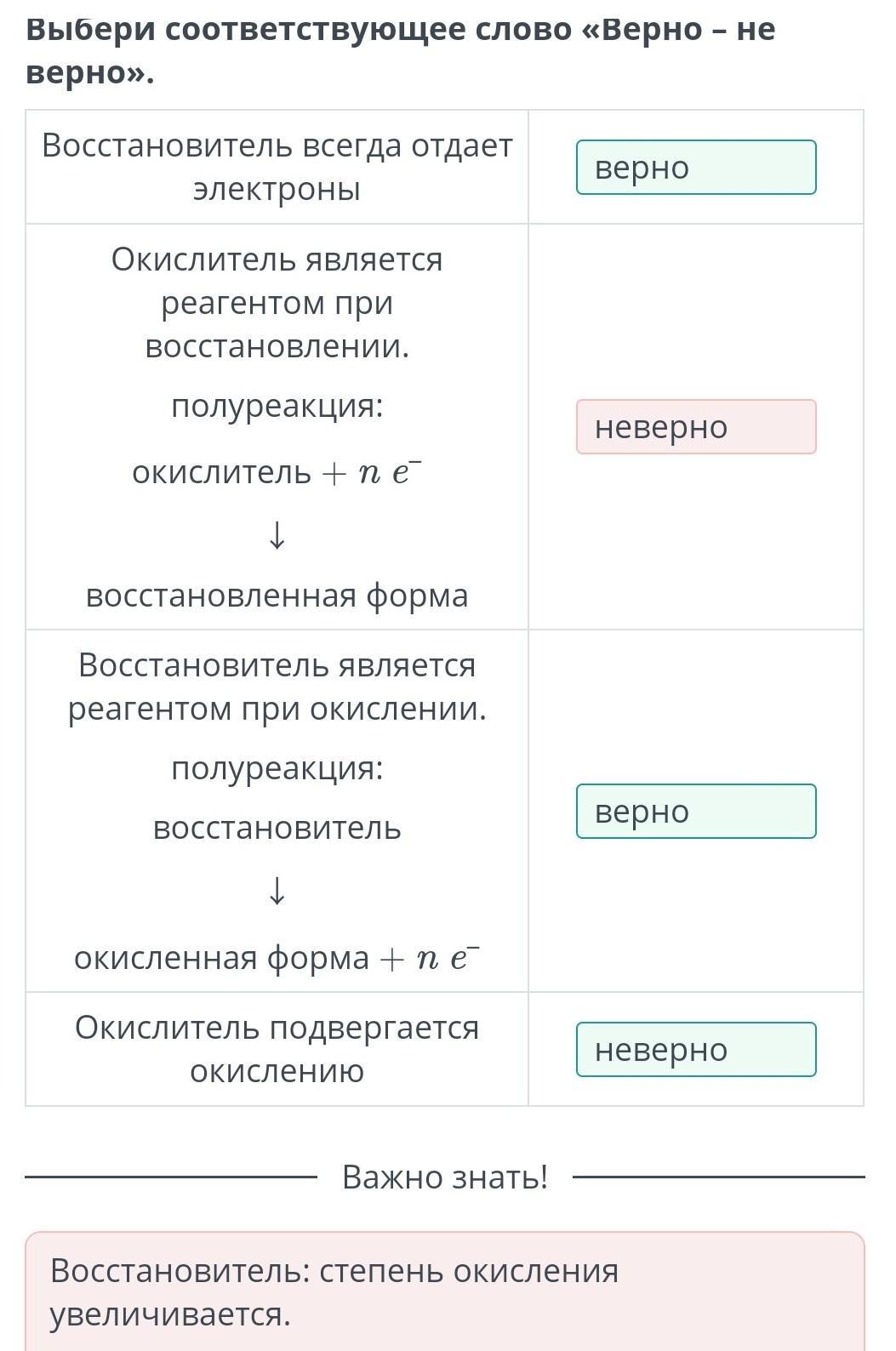
Task: Click the formula 'окисленная форма + n e⁻'
Action: 277,958
